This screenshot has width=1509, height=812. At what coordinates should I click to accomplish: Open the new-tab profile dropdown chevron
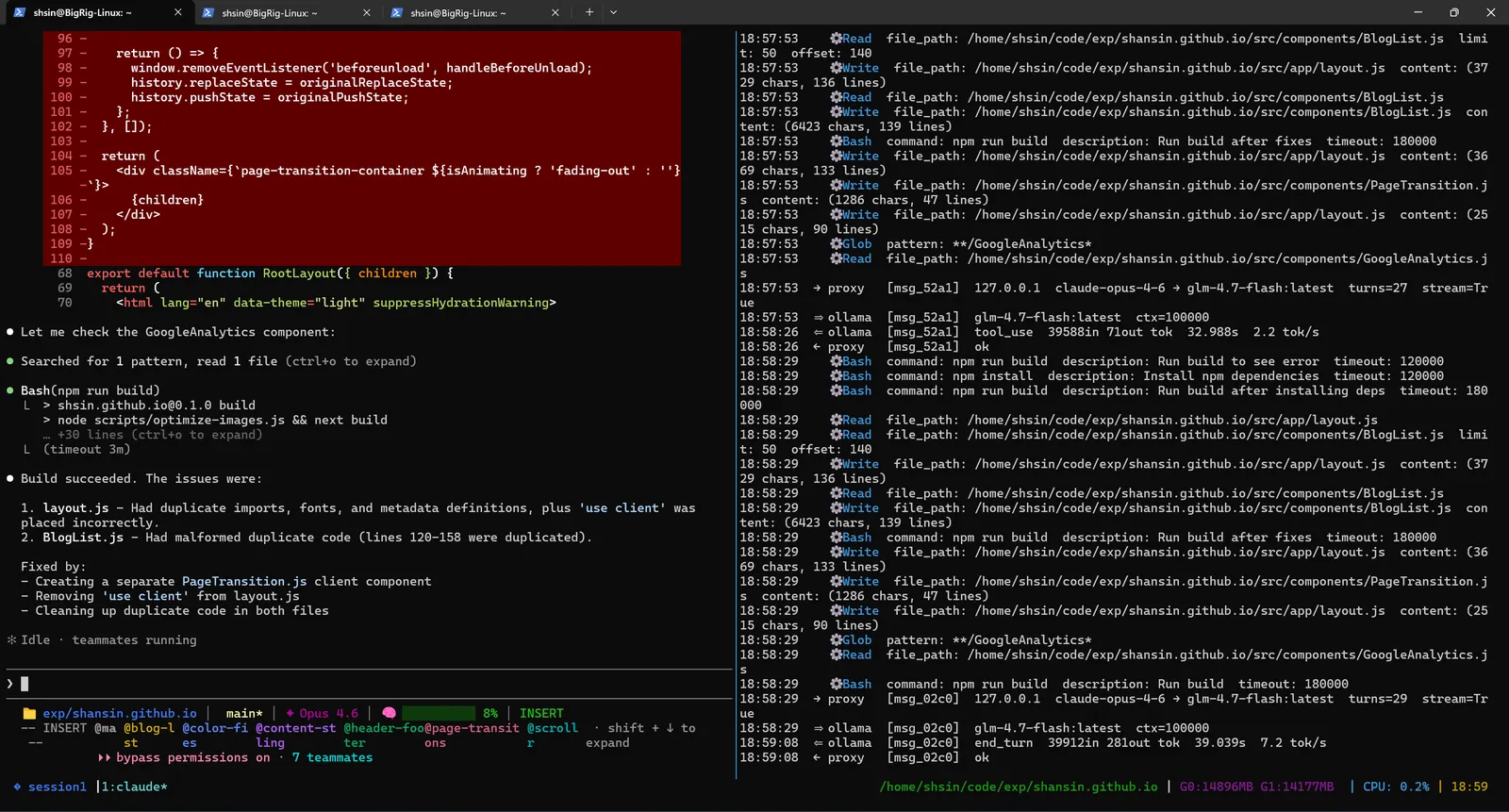614,12
